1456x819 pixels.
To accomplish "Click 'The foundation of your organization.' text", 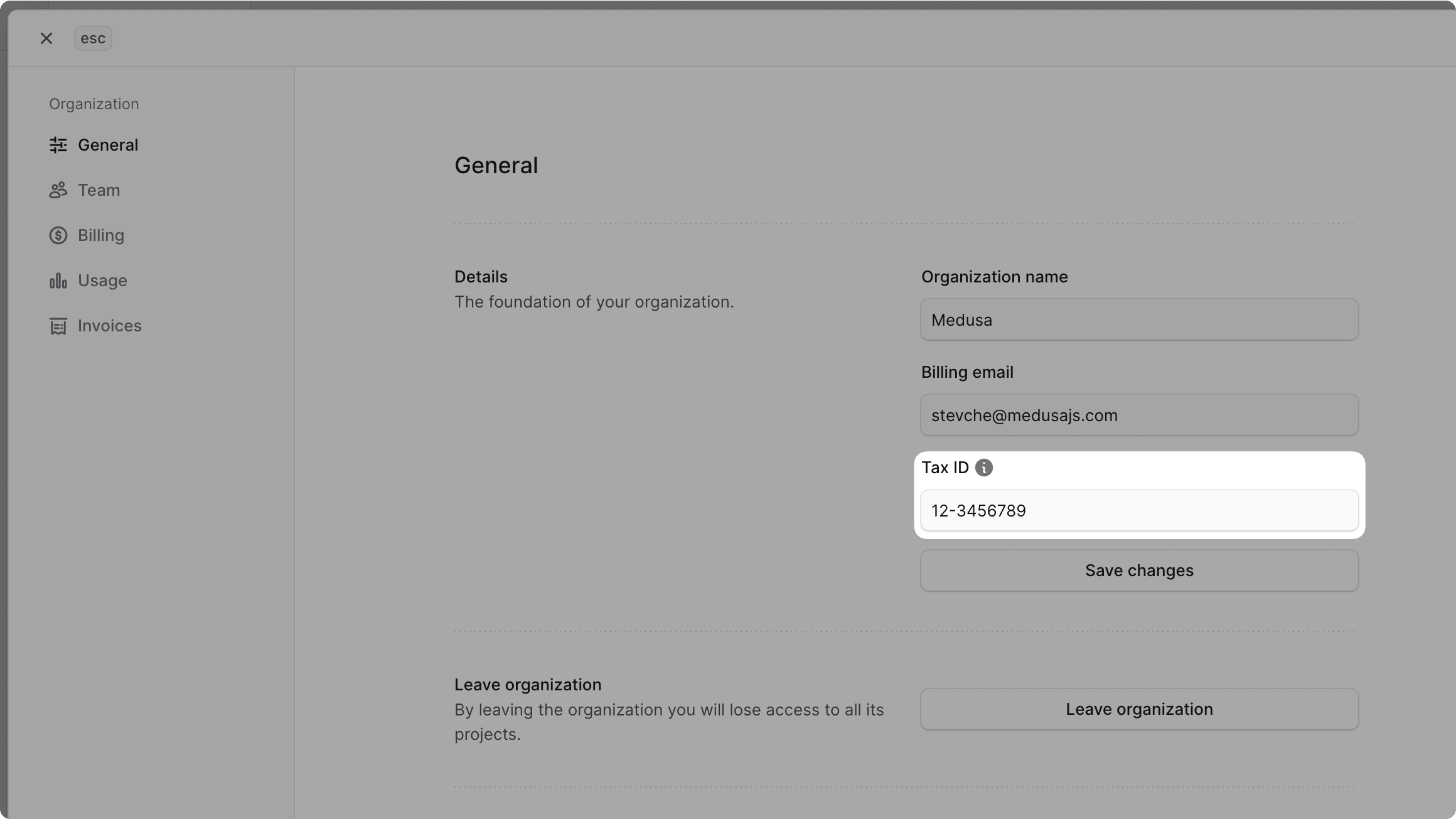I will point(594,302).
